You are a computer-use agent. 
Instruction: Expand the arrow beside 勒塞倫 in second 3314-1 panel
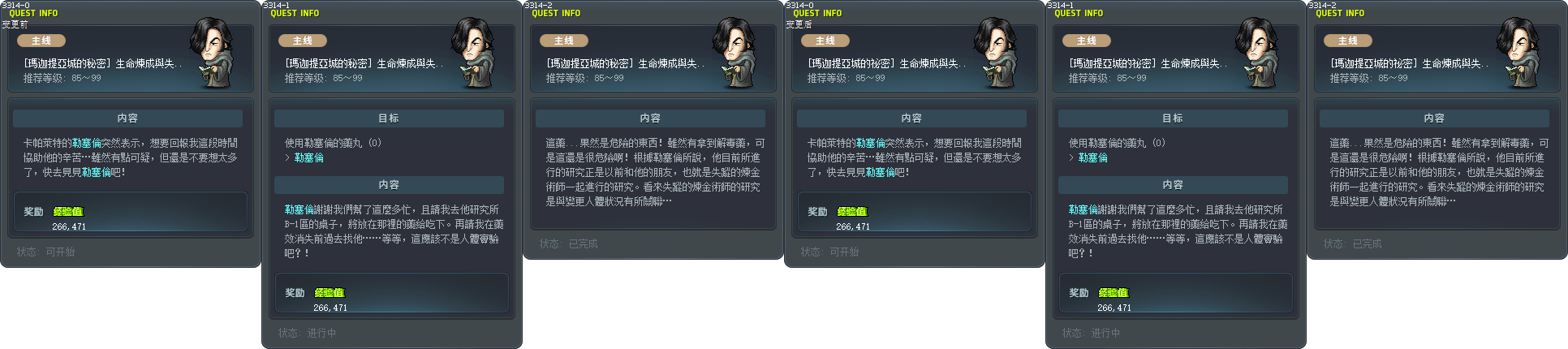(1071, 157)
